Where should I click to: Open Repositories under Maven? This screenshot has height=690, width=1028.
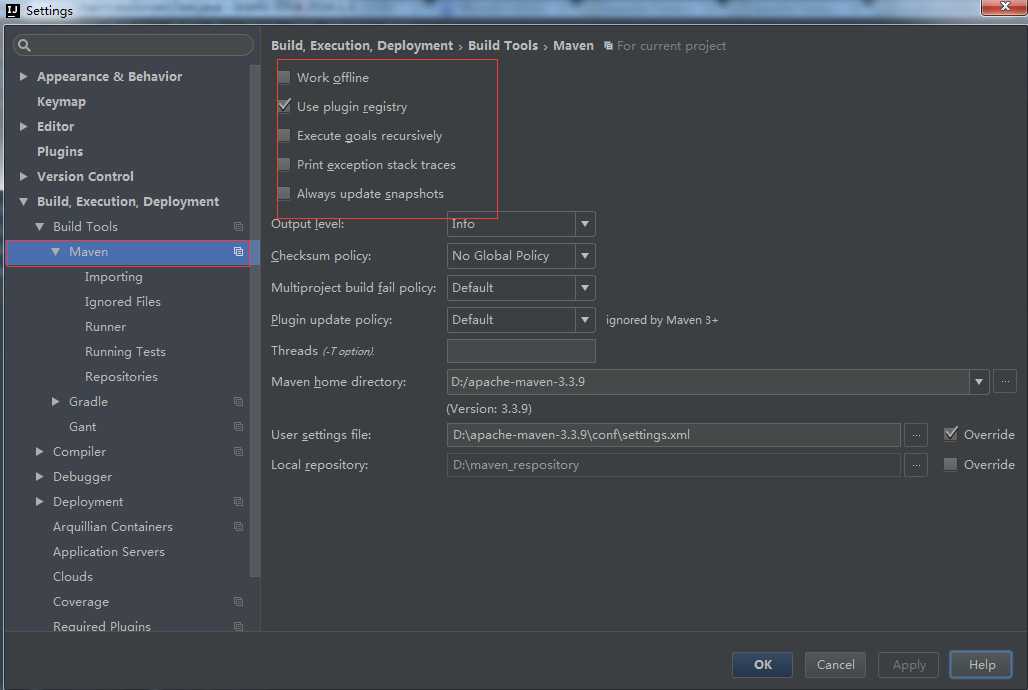[121, 376]
